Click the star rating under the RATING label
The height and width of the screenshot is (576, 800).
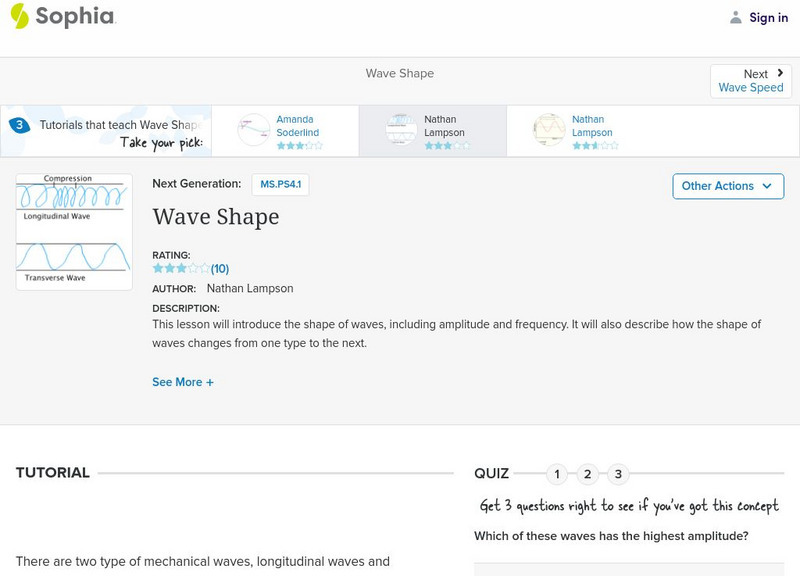click(x=181, y=268)
